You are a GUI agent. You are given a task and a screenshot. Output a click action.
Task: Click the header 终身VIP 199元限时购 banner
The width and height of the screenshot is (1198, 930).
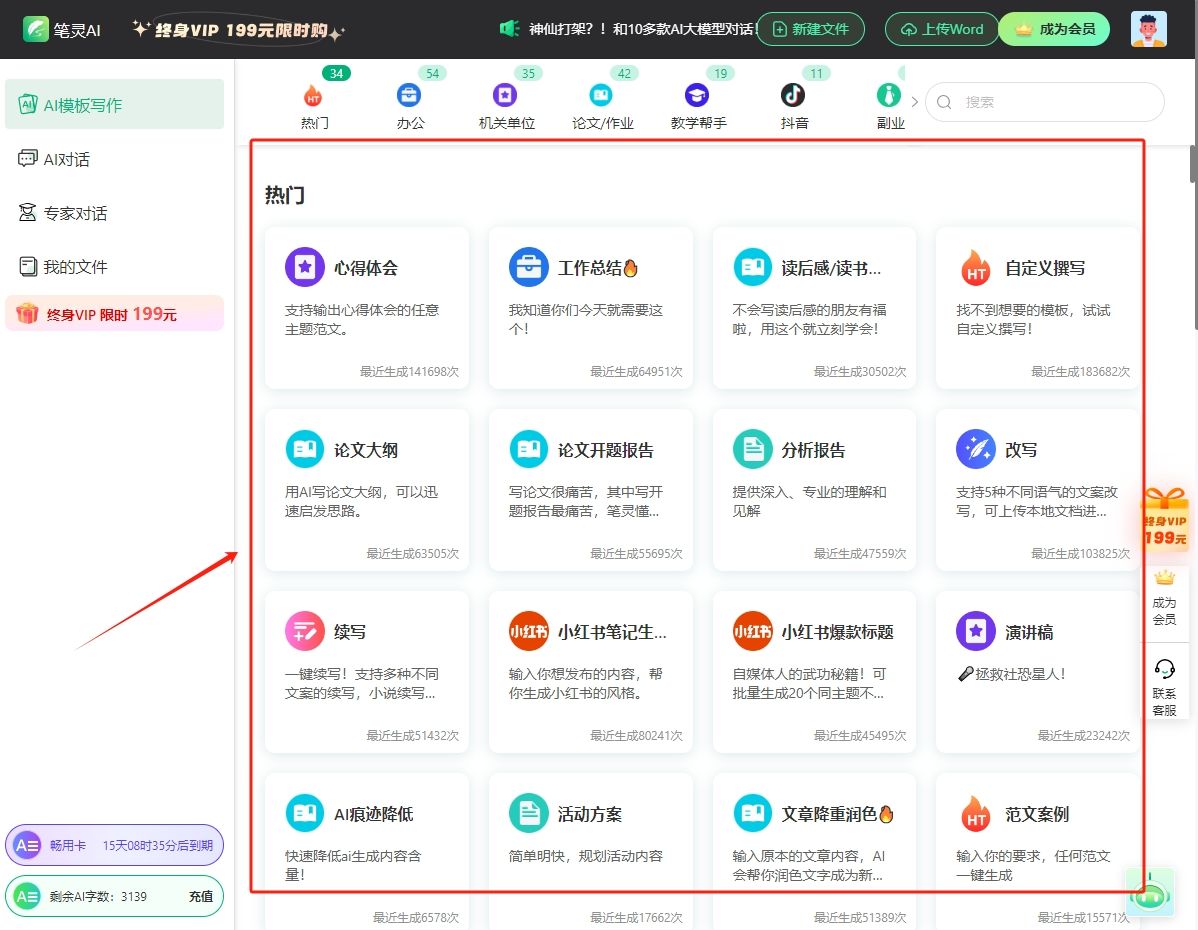[238, 30]
